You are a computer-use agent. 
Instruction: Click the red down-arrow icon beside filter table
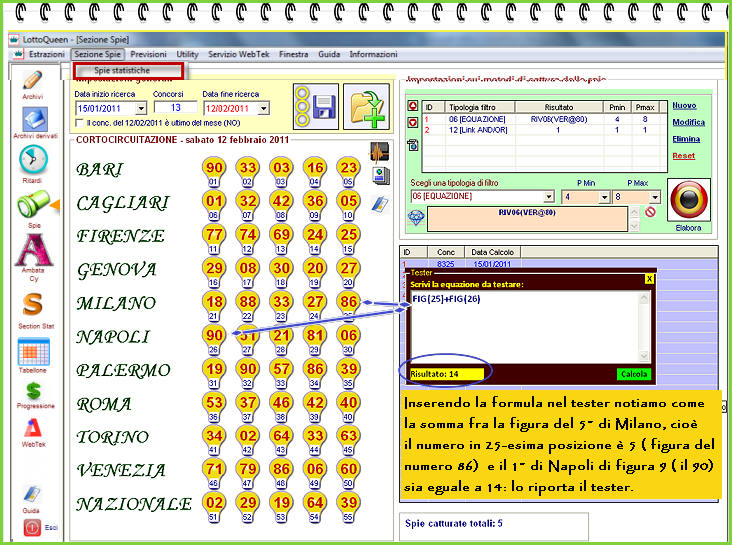pyautogui.click(x=413, y=122)
